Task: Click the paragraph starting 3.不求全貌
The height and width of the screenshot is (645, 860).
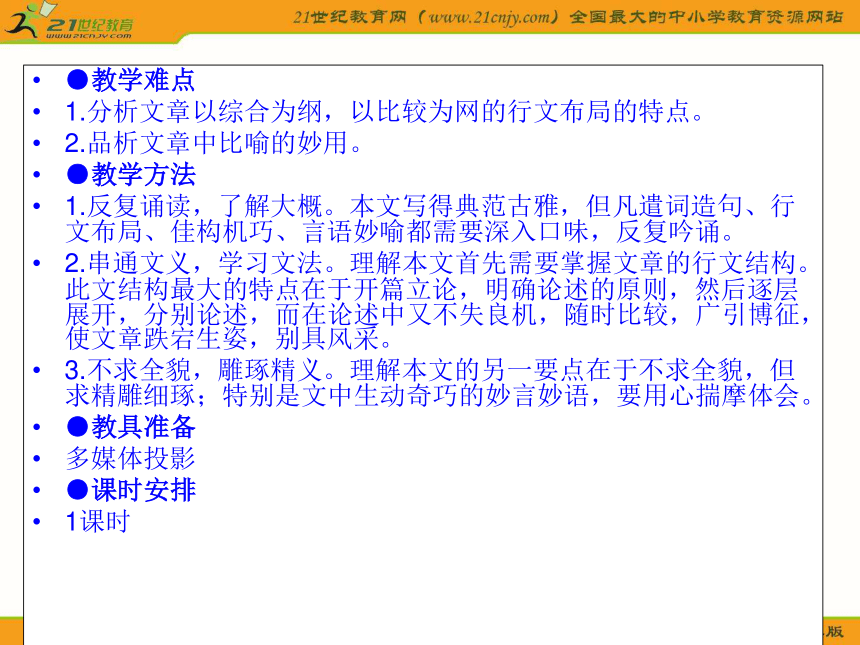Action: (x=439, y=382)
